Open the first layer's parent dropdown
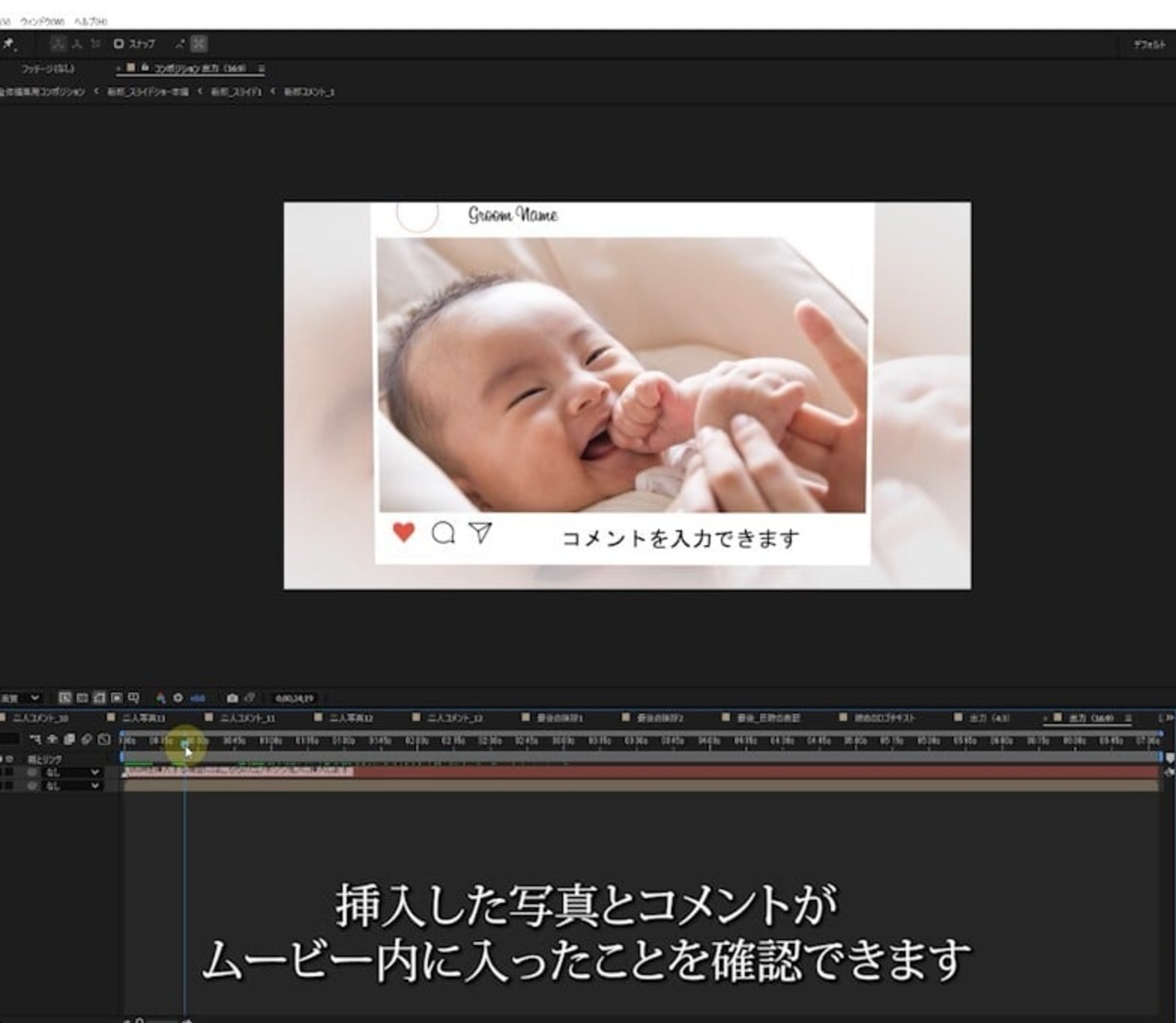Image resolution: width=1176 pixels, height=1023 pixels. 72,773
